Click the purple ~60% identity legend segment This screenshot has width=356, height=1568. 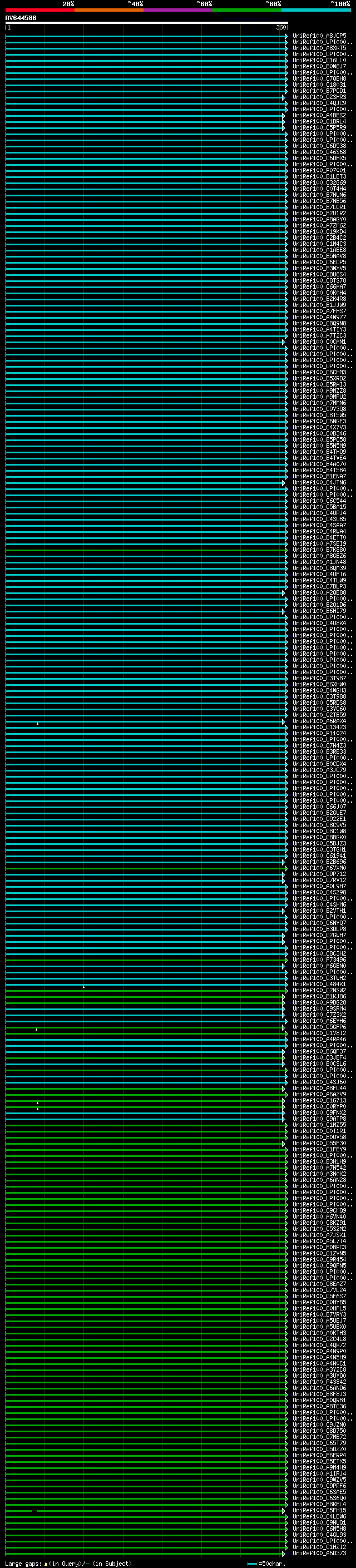(177, 10)
